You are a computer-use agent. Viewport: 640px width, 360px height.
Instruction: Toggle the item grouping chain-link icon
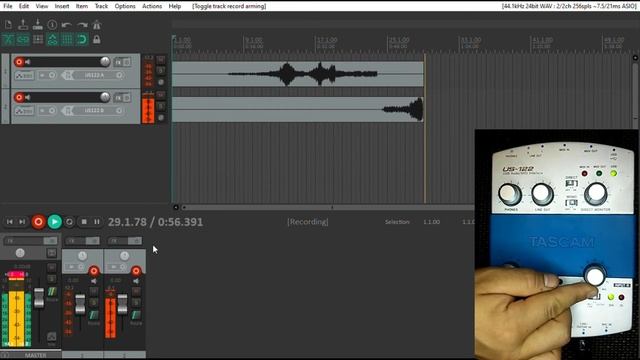(23, 40)
